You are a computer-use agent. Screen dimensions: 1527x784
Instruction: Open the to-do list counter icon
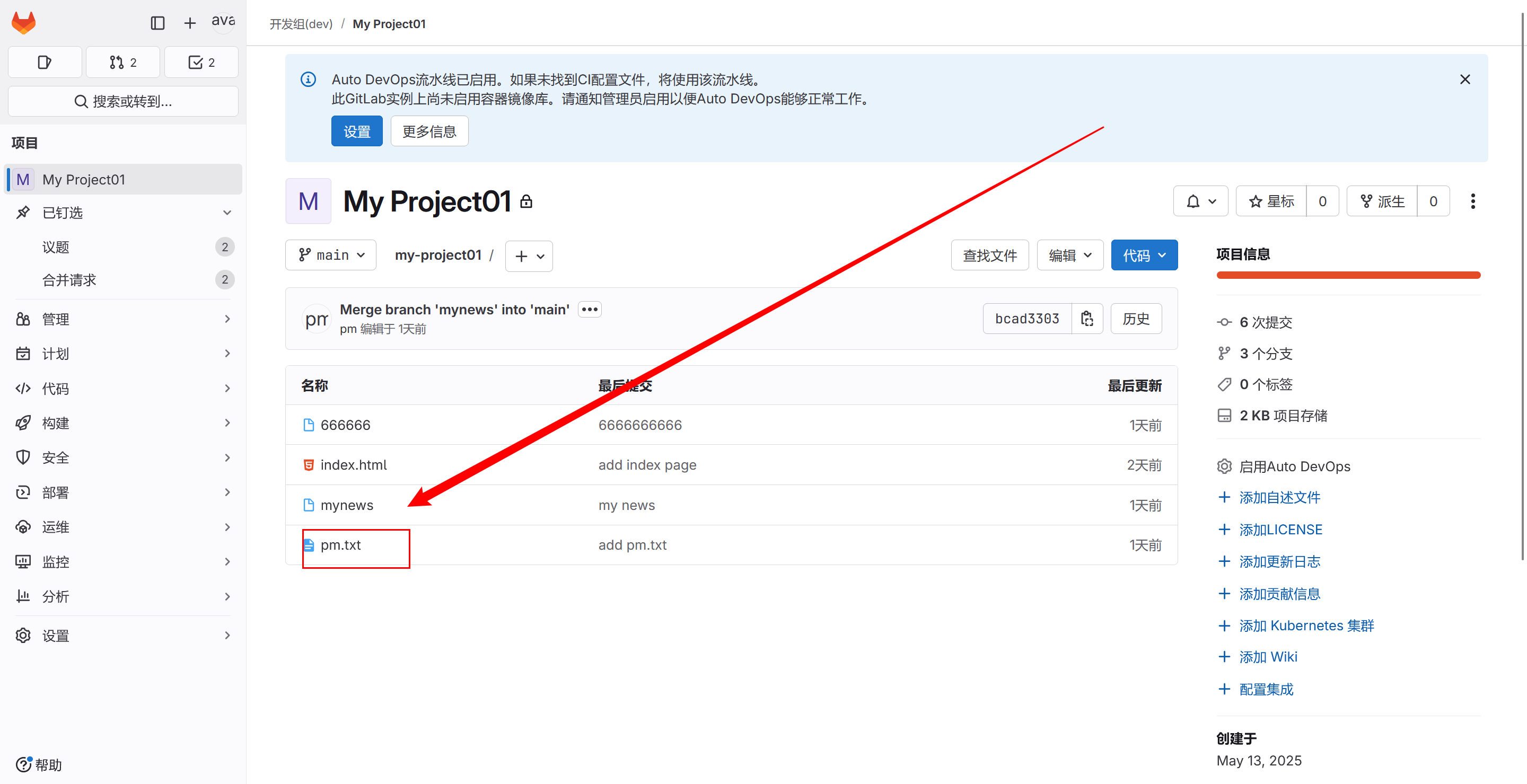click(201, 62)
